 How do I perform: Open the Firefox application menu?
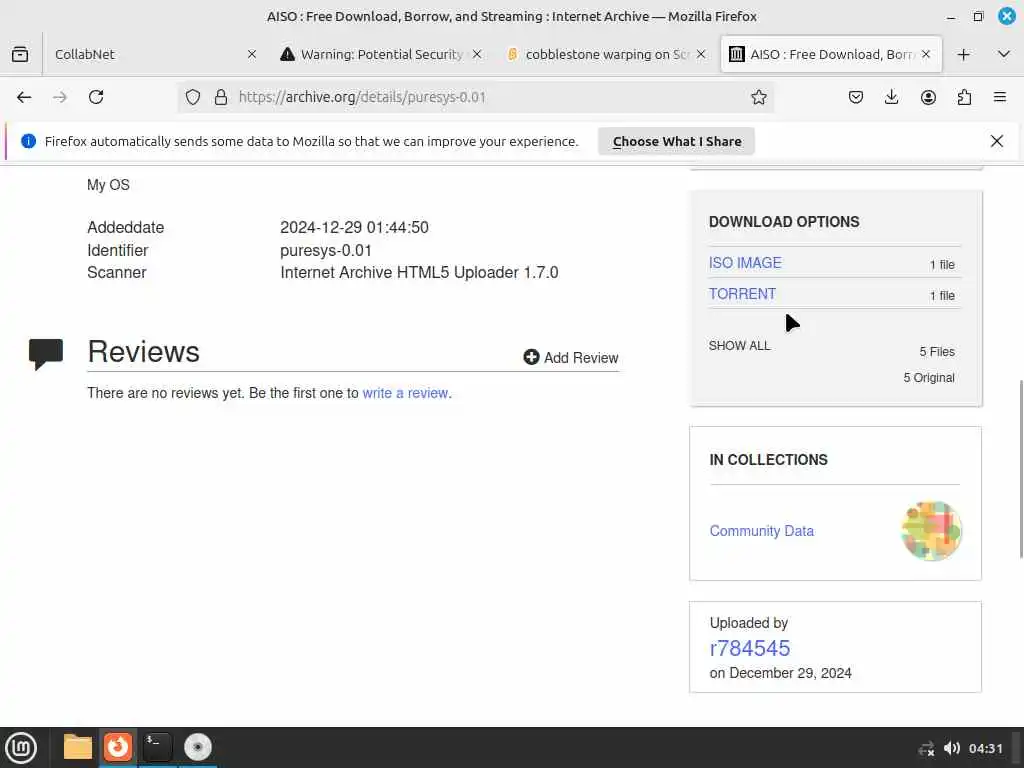[x=1000, y=97]
